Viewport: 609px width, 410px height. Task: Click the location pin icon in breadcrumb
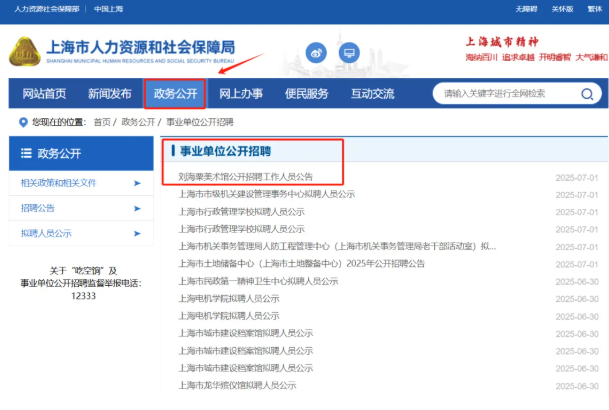23,122
